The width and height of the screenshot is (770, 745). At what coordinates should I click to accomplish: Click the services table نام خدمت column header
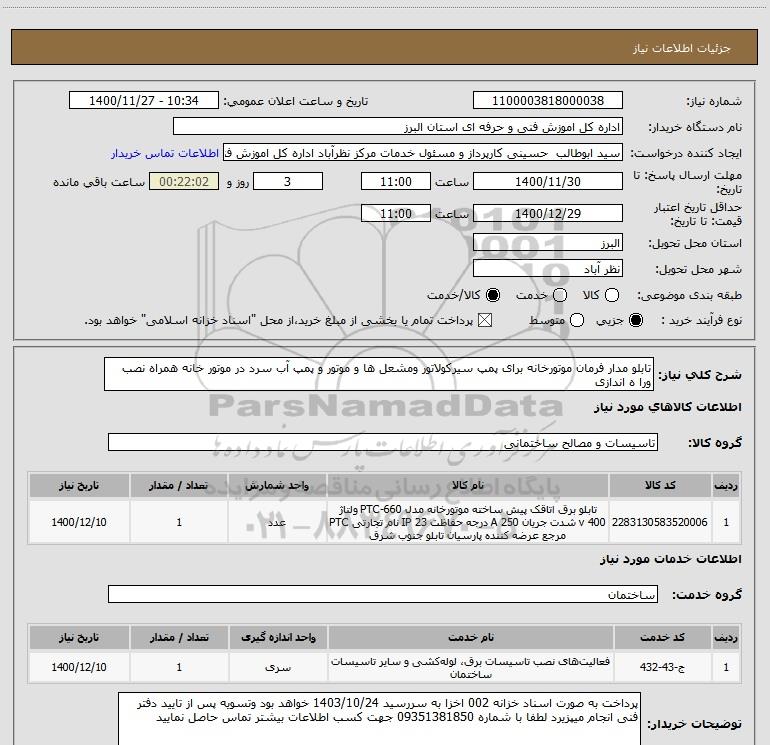(470, 637)
